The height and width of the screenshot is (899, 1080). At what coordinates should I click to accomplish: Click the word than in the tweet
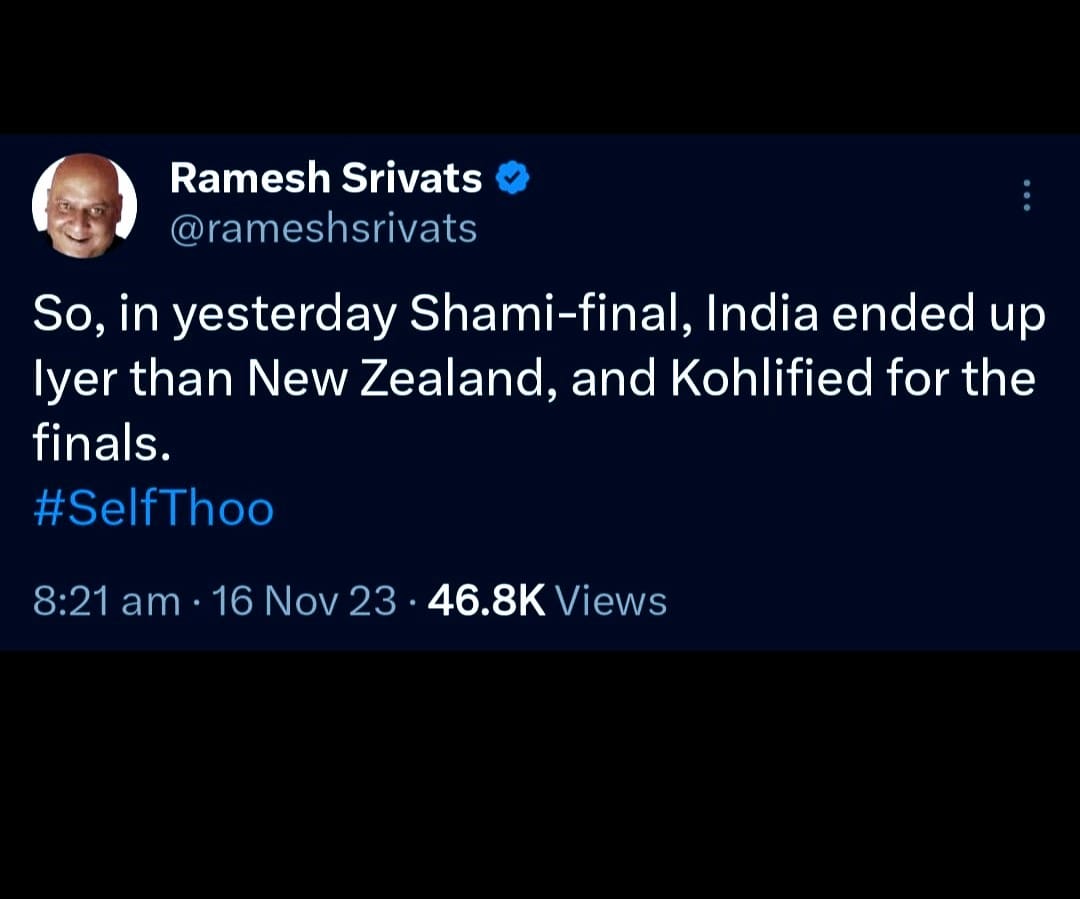coord(182,378)
